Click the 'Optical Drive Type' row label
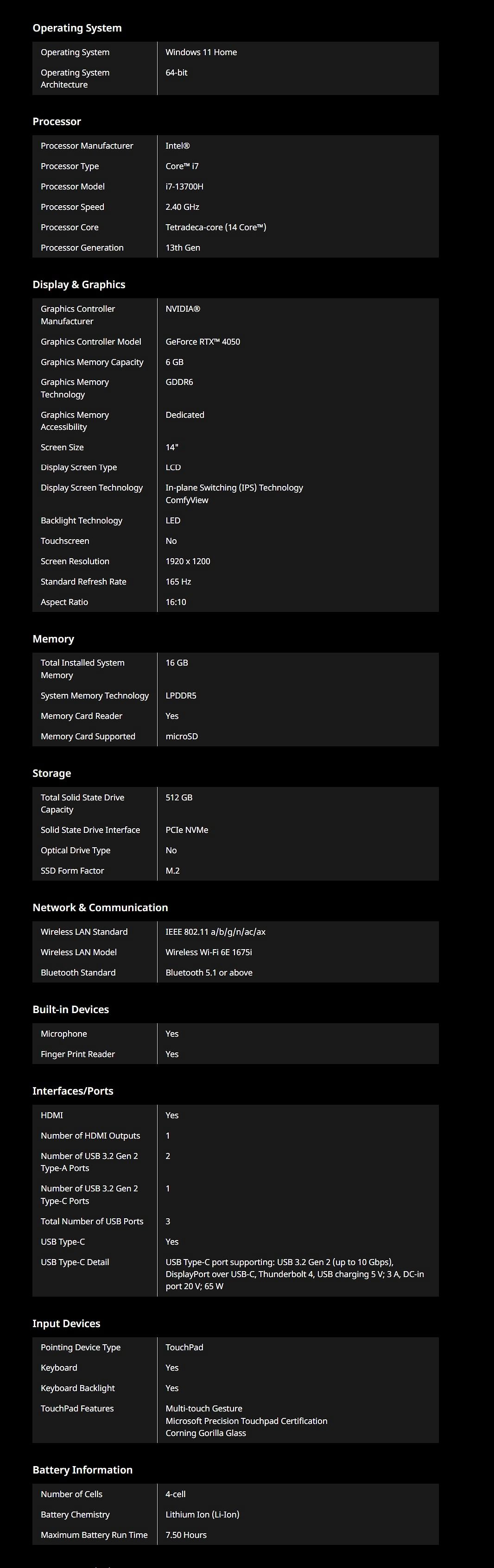Viewport: 494px width, 1568px height. coord(76,850)
